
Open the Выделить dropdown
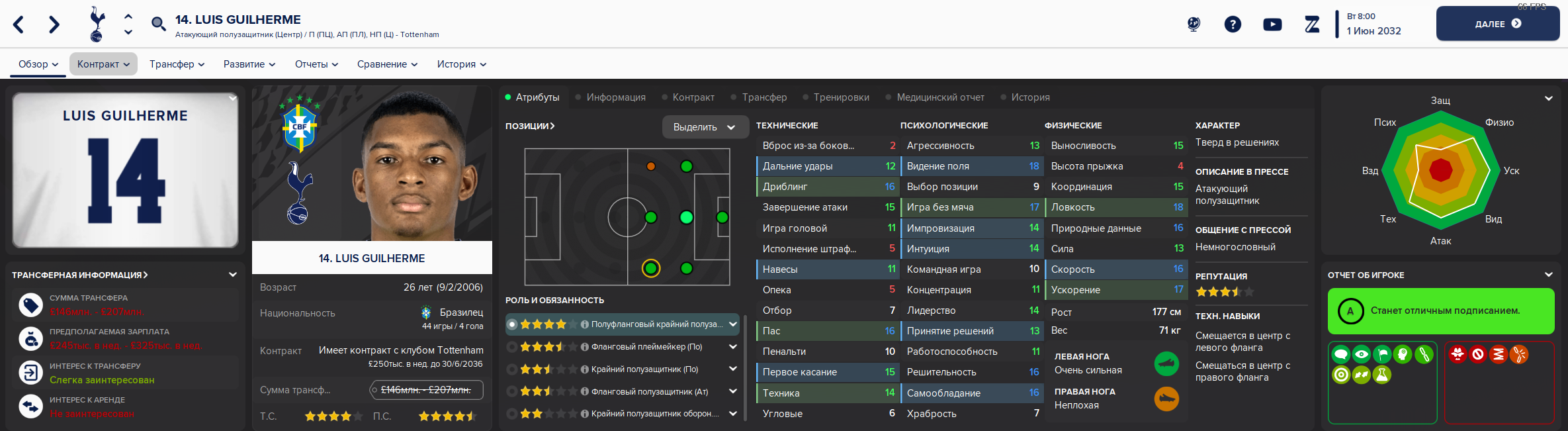[x=705, y=127]
